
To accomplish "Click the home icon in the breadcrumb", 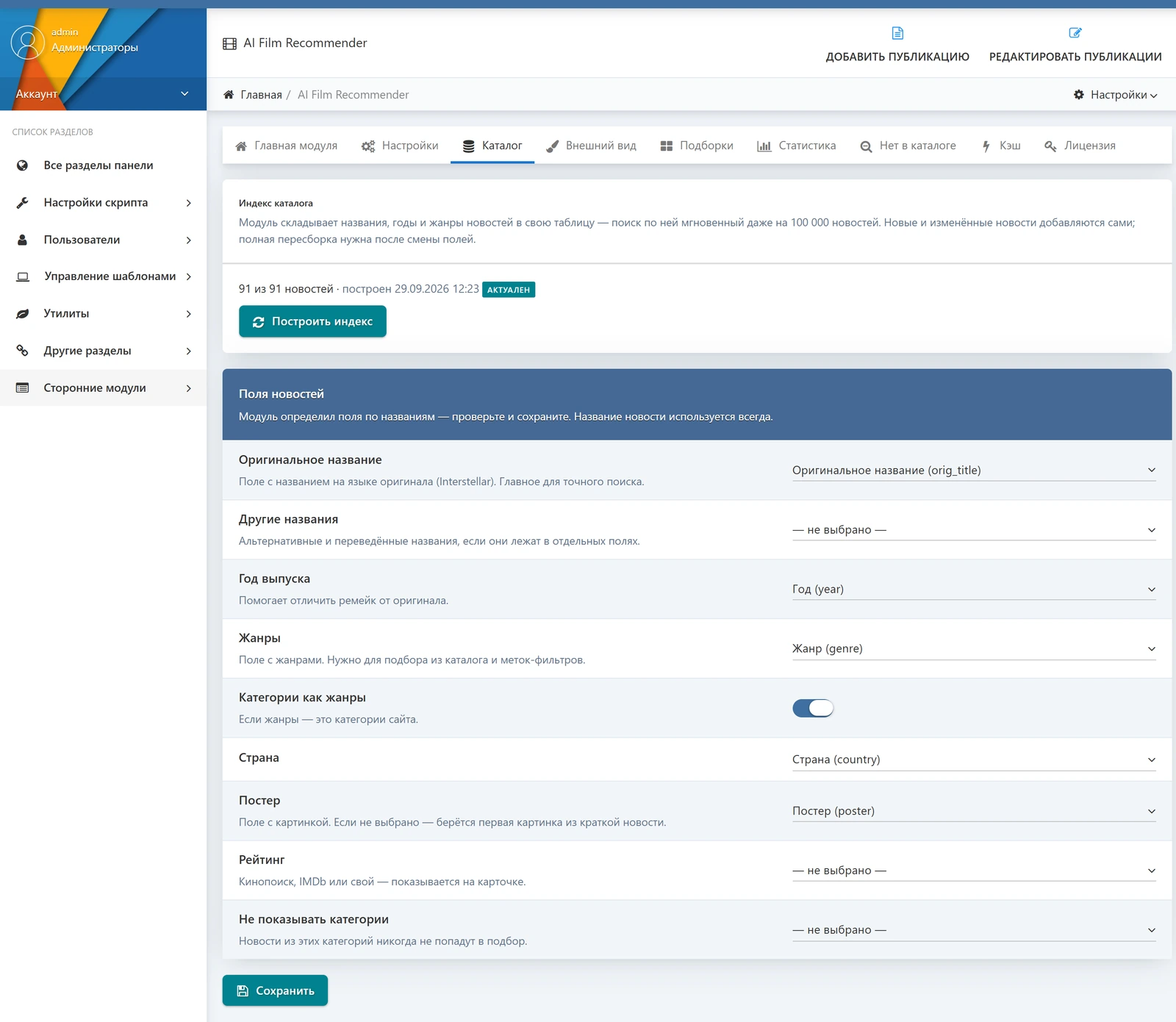I will pos(229,95).
